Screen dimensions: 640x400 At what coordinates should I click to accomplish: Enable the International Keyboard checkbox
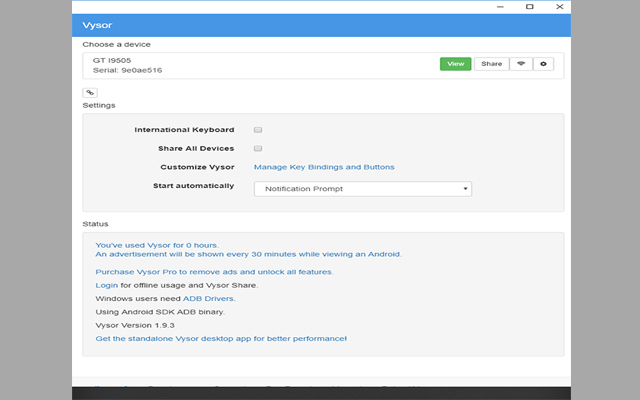[258, 130]
